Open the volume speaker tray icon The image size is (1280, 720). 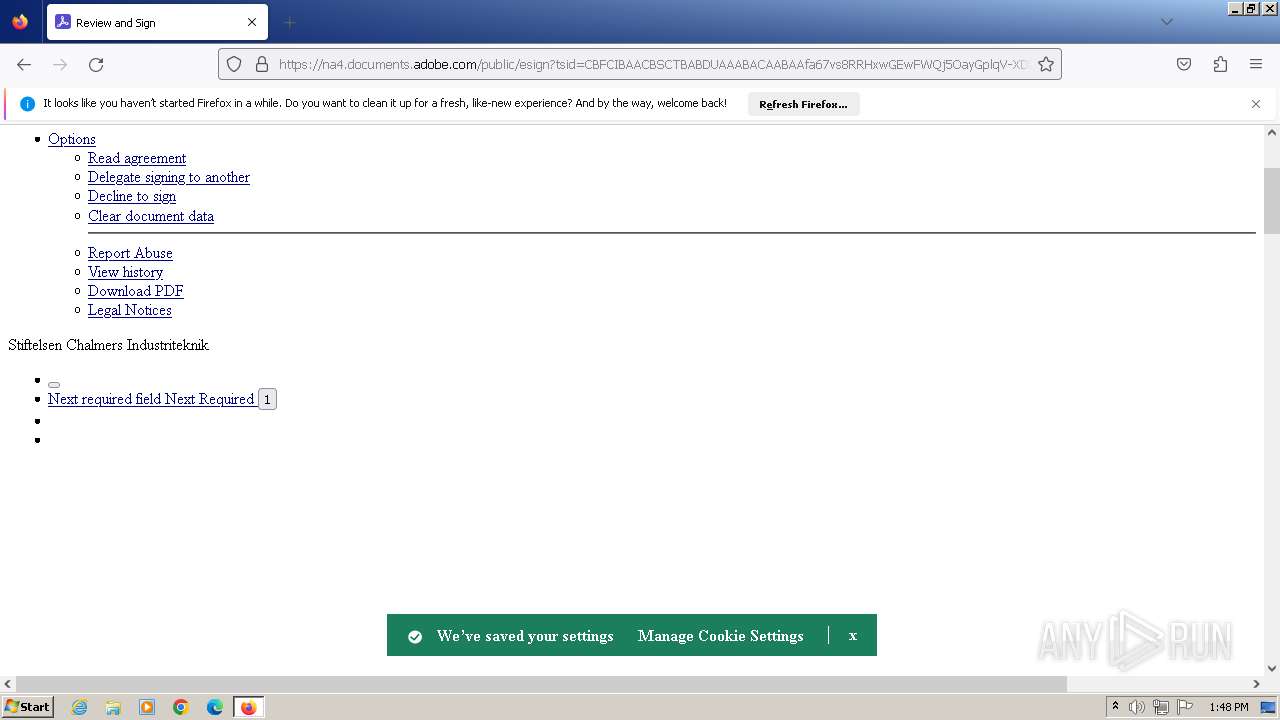pos(1137,707)
